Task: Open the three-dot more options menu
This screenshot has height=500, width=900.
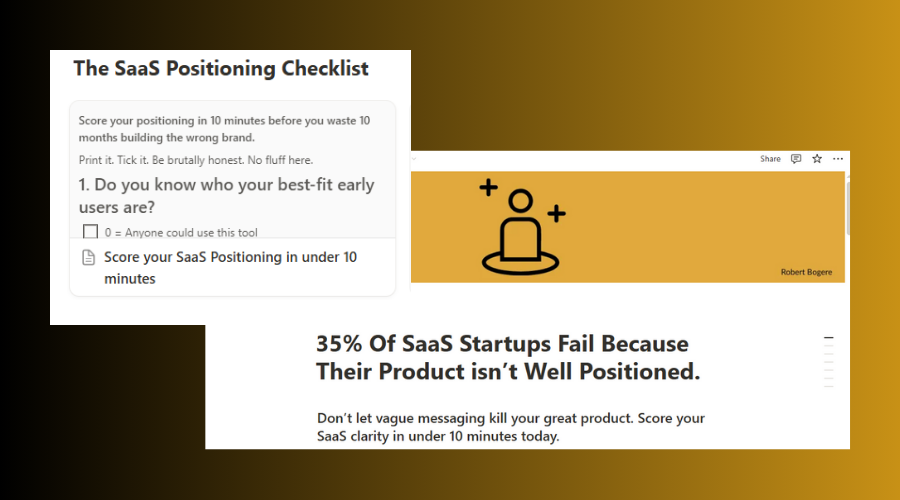Action: [838, 159]
